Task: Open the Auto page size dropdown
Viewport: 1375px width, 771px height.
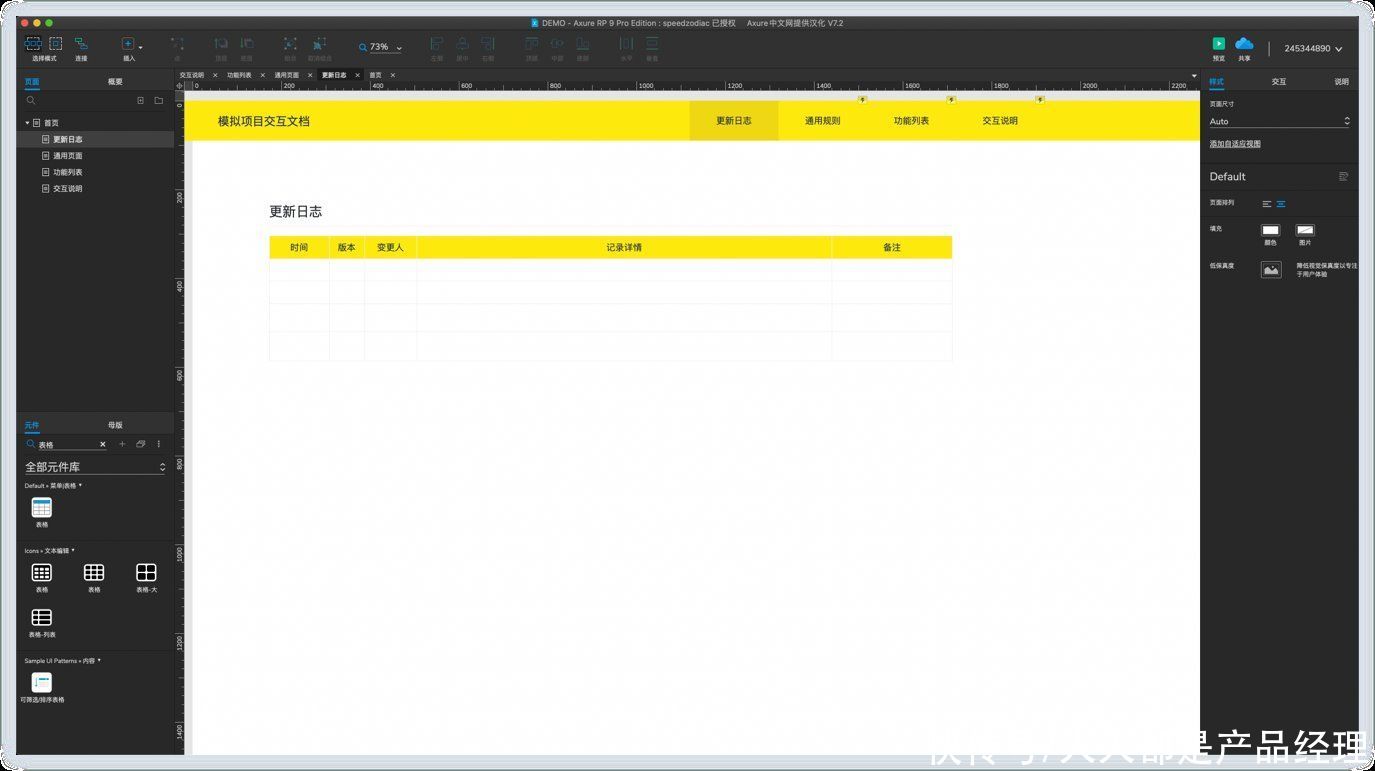Action: [x=1279, y=122]
